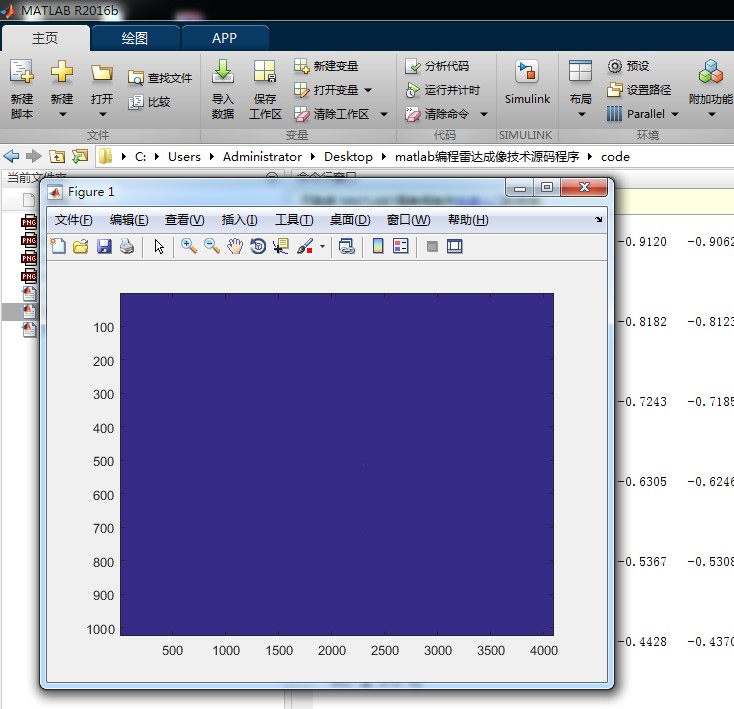Click Print Figure icon

(127, 246)
